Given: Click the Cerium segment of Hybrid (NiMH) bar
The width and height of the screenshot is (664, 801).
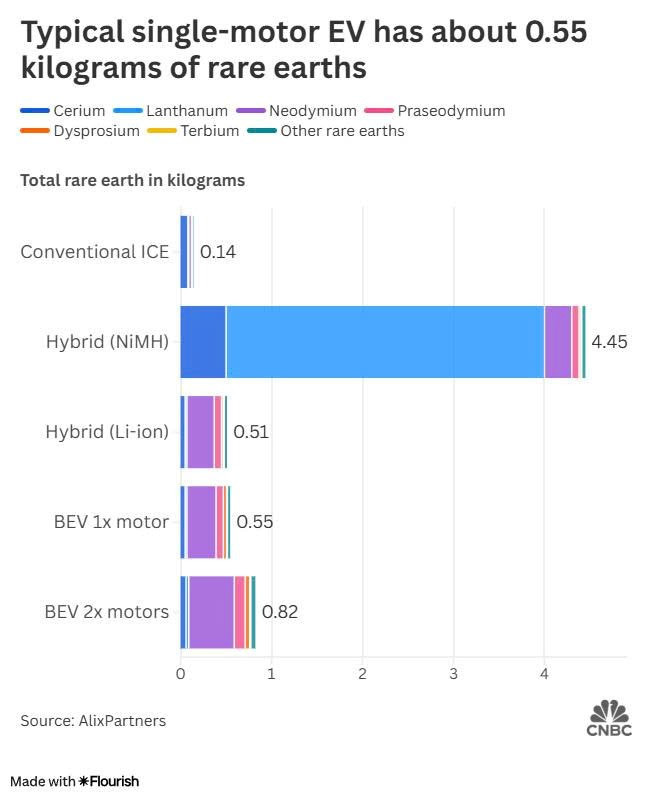Looking at the screenshot, I should pos(203,342).
